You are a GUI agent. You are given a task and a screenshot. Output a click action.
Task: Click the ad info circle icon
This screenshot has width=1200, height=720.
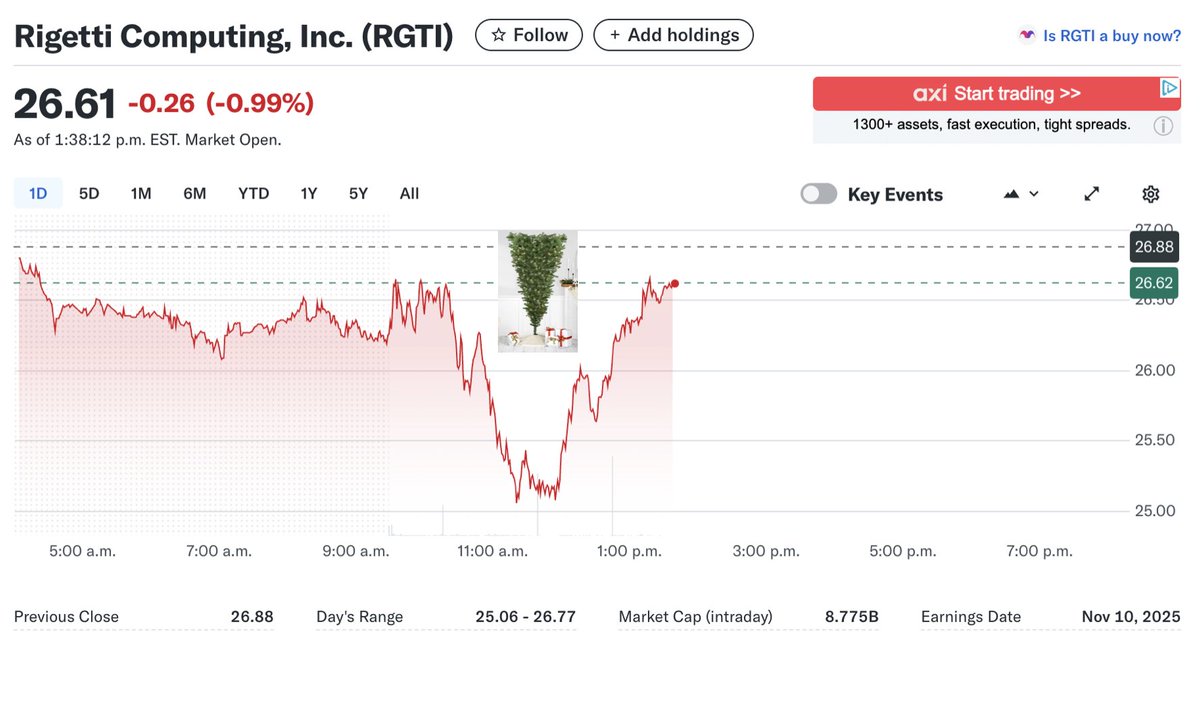tap(1163, 126)
